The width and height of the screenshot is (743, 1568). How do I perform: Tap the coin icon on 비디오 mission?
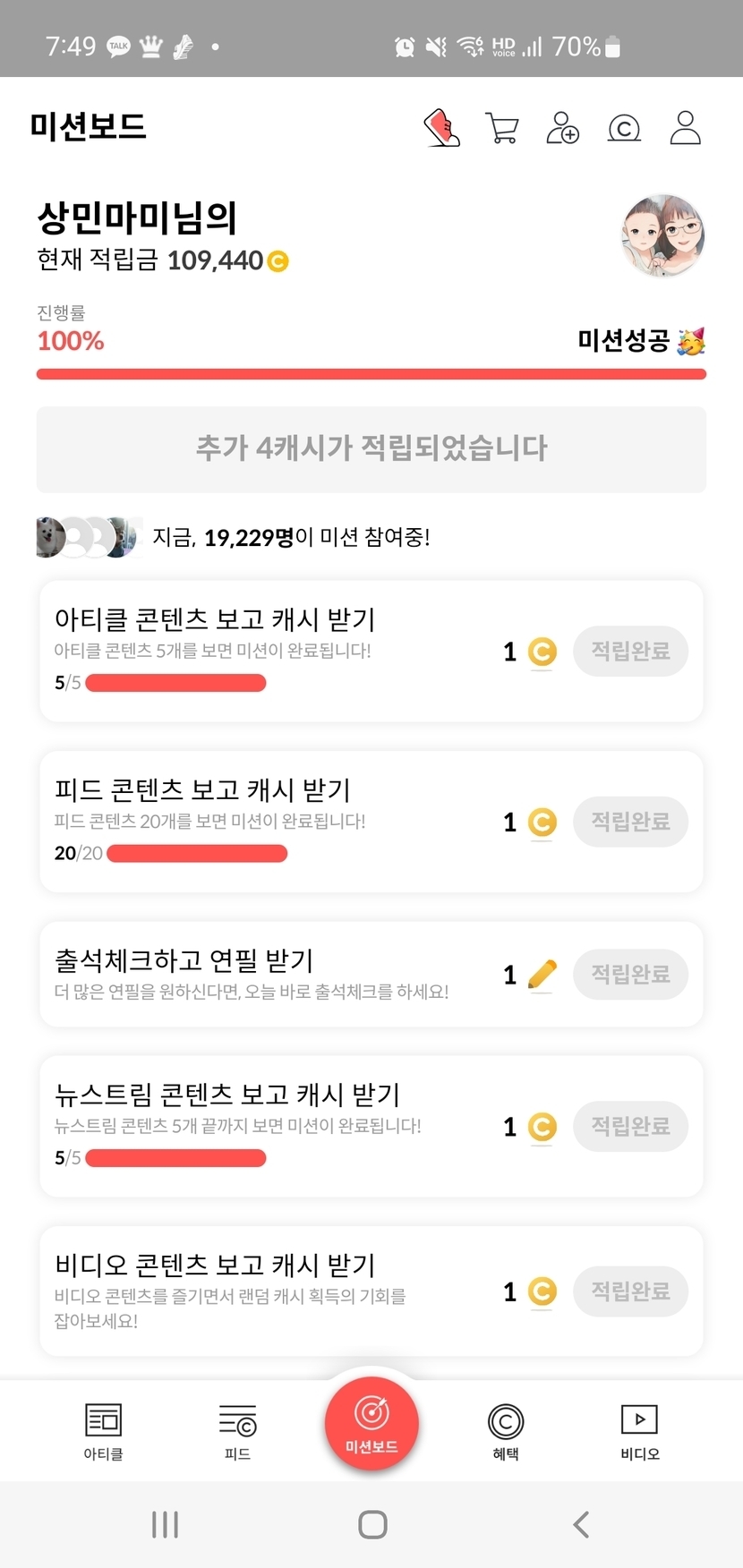click(542, 1291)
